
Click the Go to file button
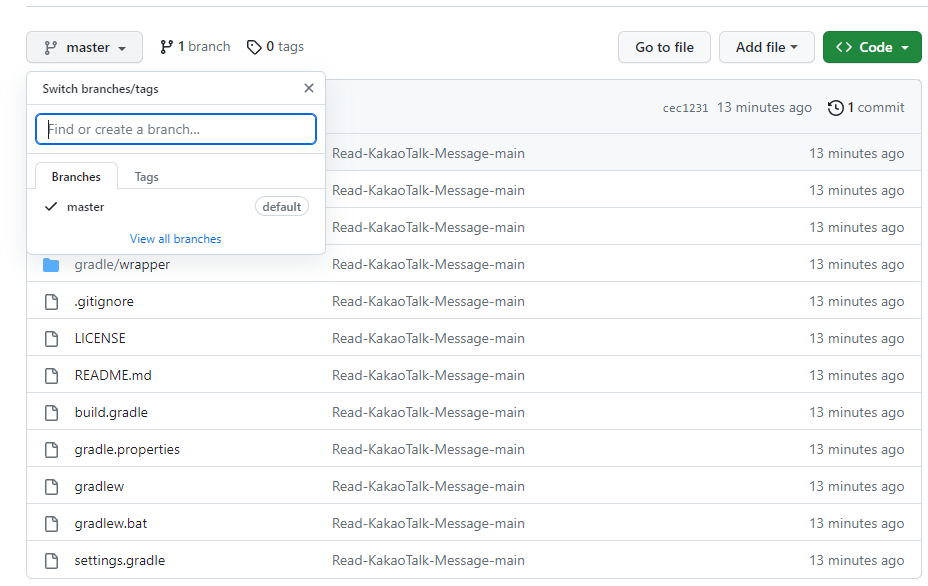pyautogui.click(x=664, y=47)
